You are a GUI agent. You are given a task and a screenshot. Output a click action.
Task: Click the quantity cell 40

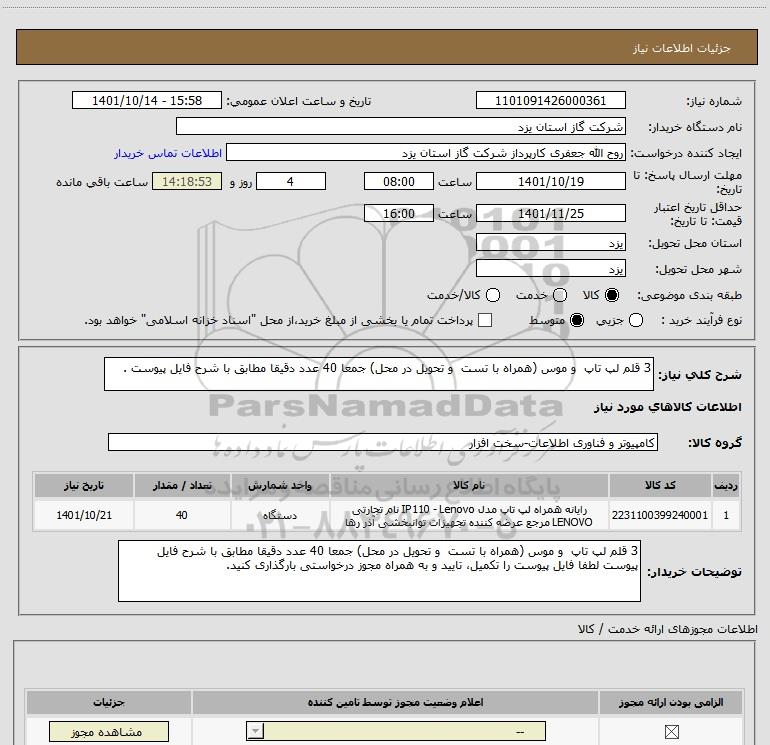pyautogui.click(x=182, y=515)
